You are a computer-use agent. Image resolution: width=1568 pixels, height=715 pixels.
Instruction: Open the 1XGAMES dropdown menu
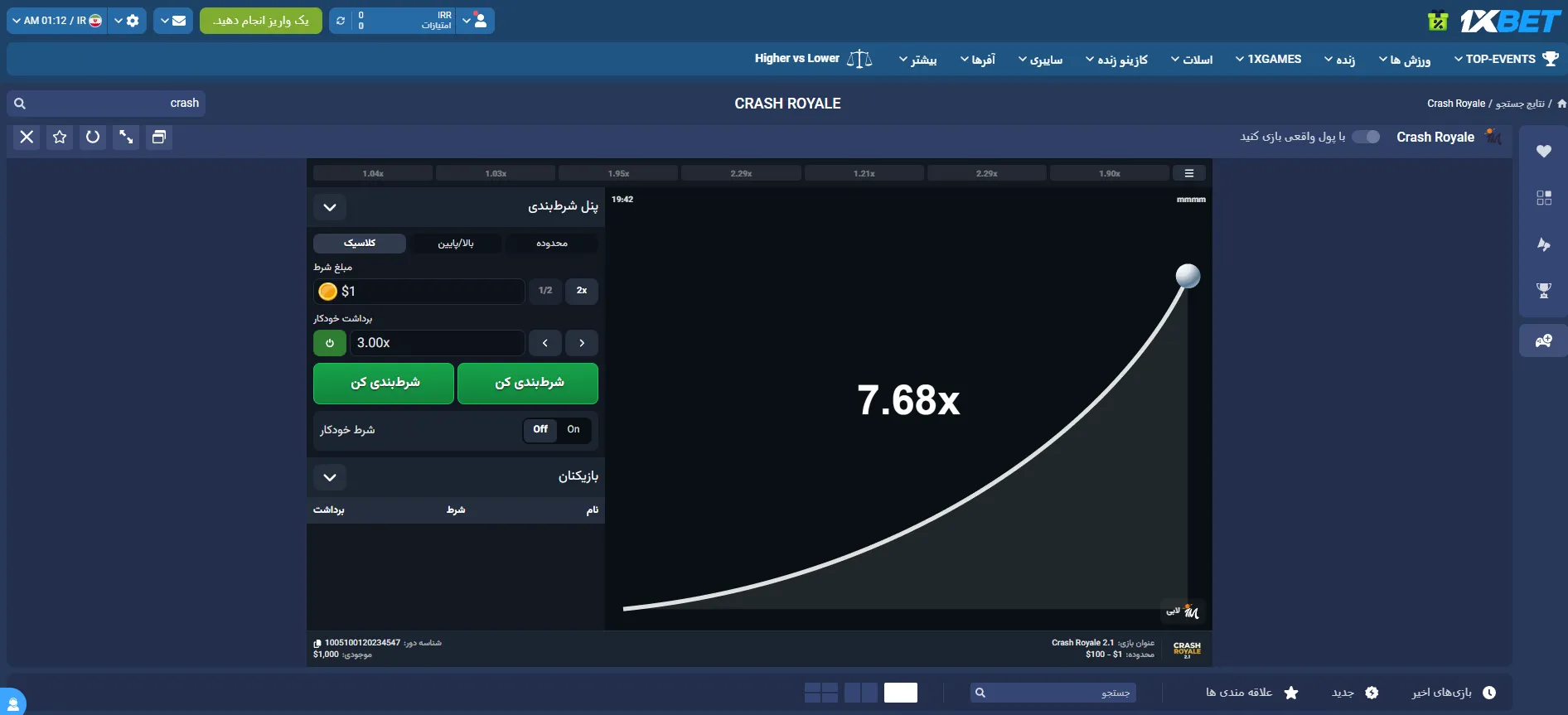[x=1268, y=59]
